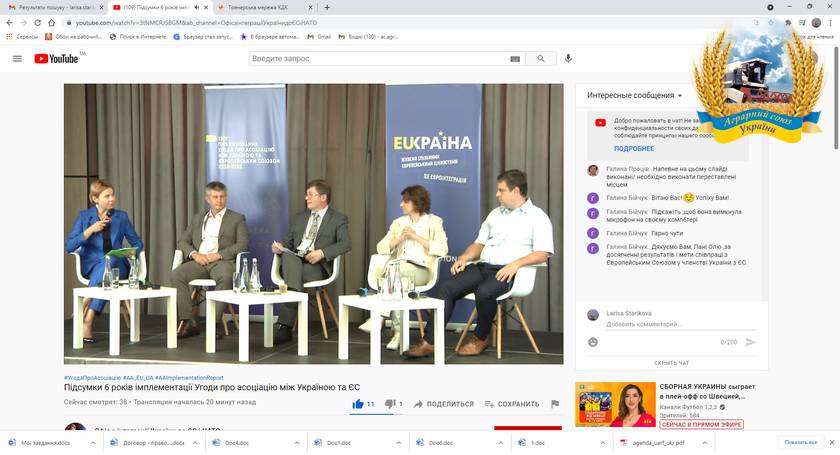Like the video with thumbs-up icon
The height and width of the screenshot is (455, 840).
pos(358,404)
